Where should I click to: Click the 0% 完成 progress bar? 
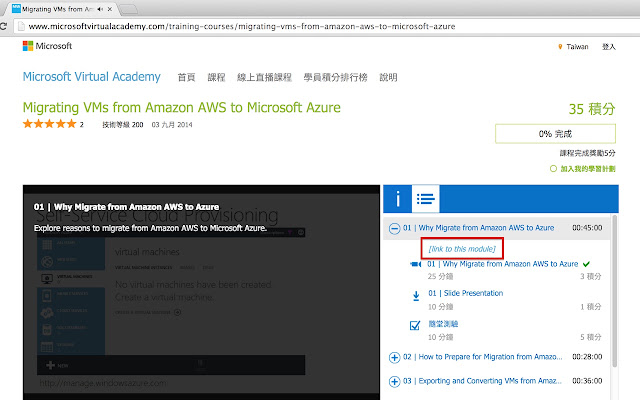[x=555, y=134]
